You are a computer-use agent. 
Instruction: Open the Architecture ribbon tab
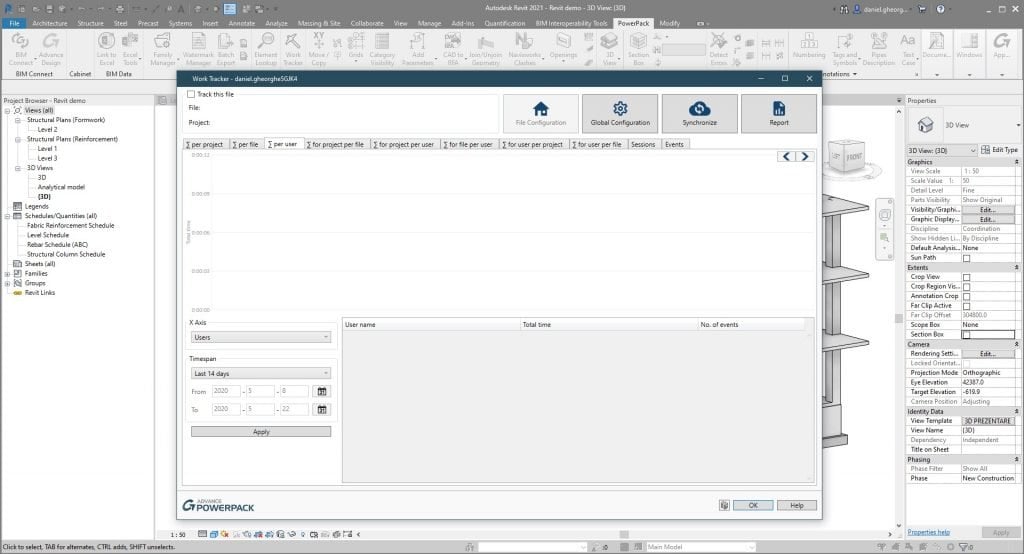point(50,23)
